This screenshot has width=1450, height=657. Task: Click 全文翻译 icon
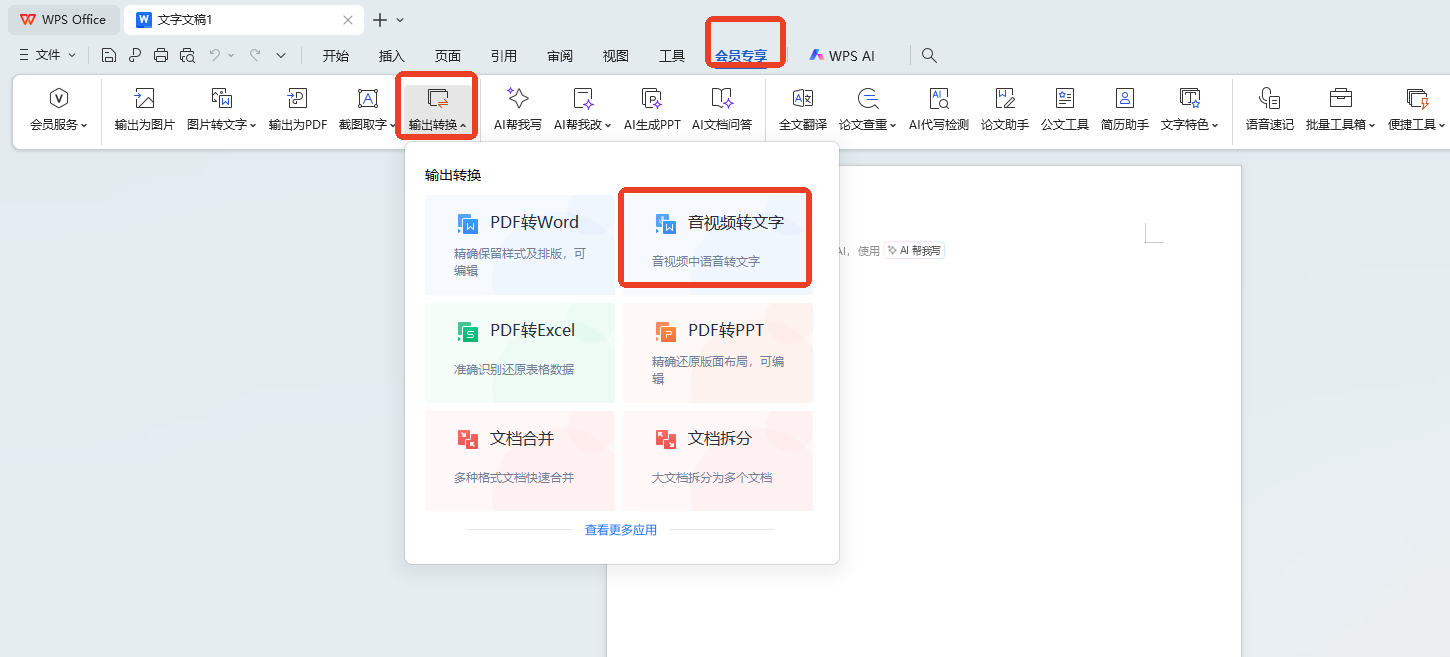click(x=803, y=98)
